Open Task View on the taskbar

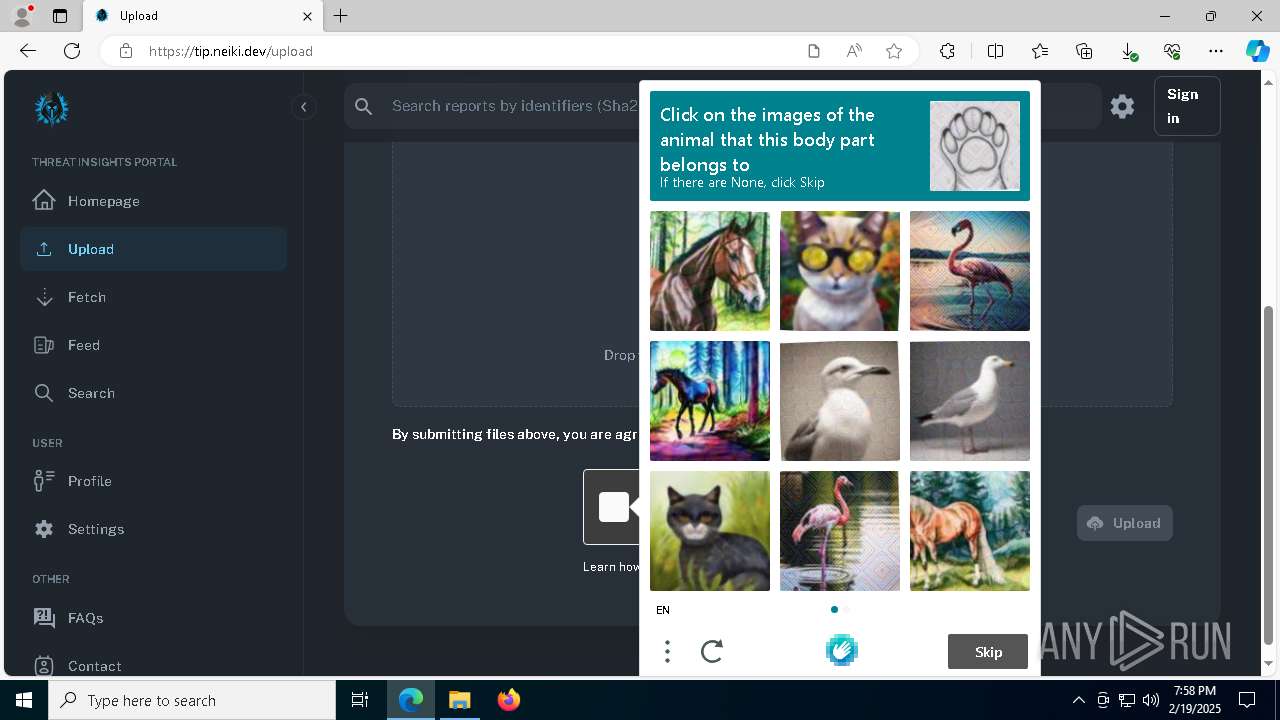[360, 700]
